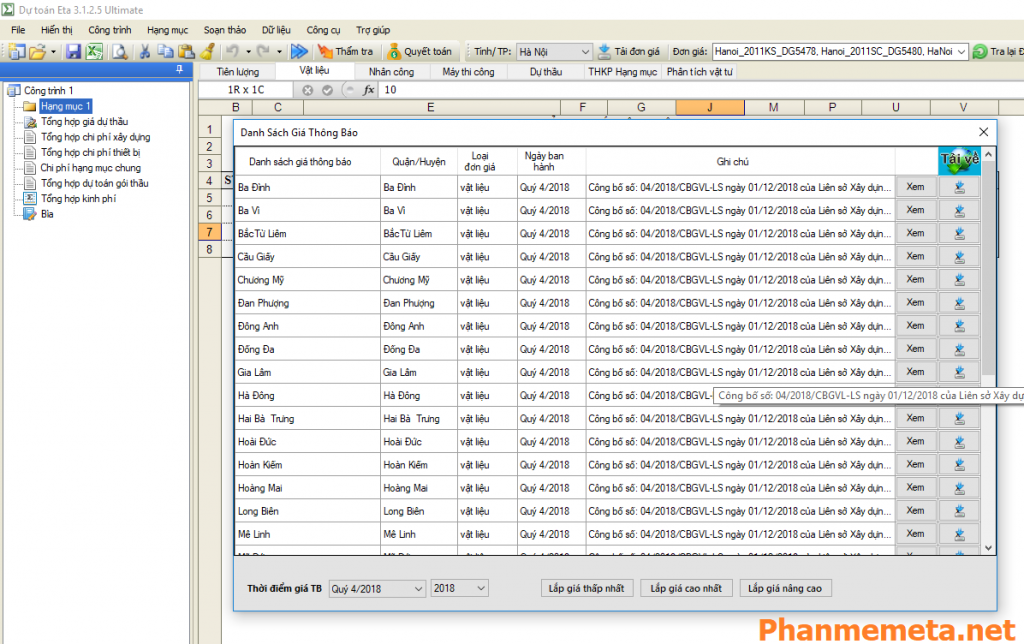Click the Lắp giá thấp nhất button
Screen dimensions: 1024x644
586,588
